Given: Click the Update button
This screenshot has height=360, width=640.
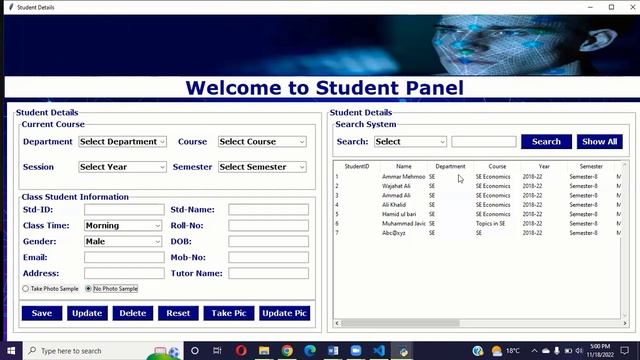Looking at the screenshot, I should [x=87, y=313].
